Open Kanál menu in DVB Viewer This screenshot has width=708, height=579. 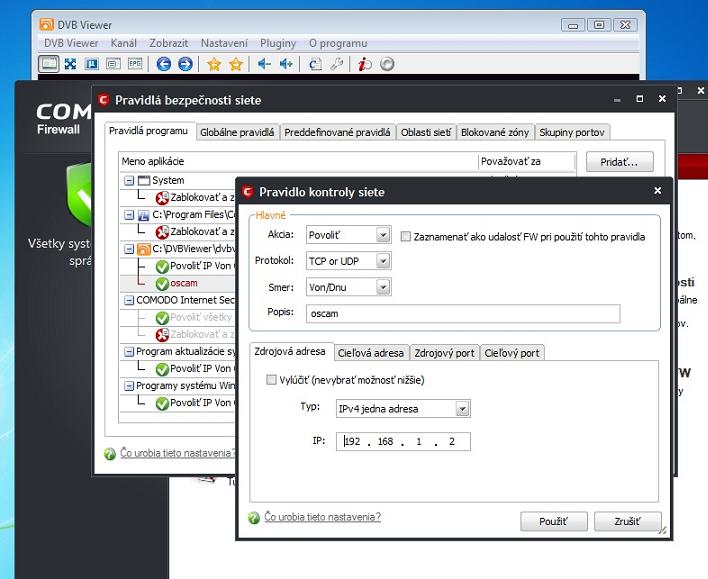click(x=124, y=43)
